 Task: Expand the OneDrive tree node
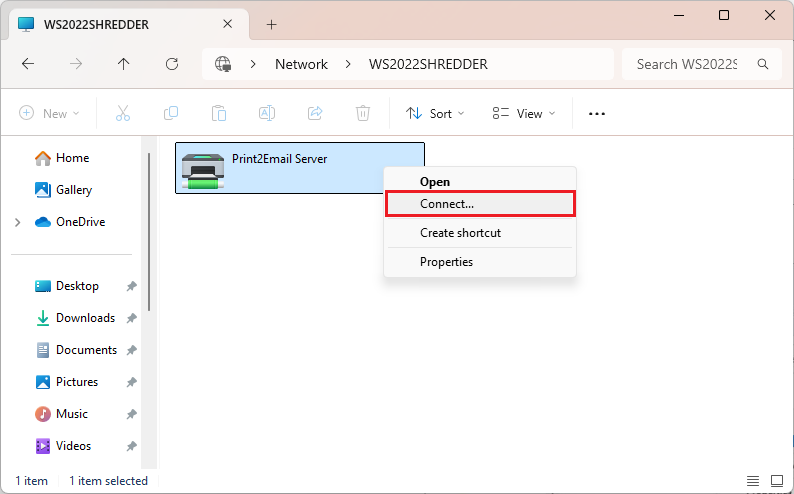click(x=18, y=222)
